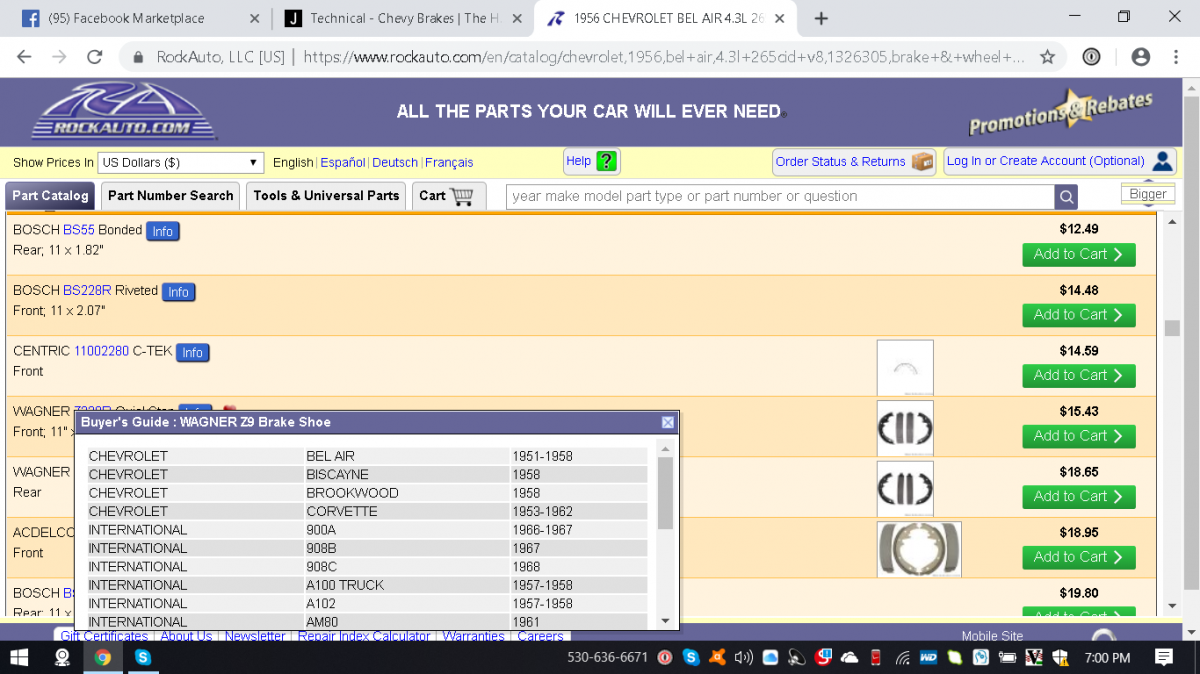Image resolution: width=1200 pixels, height=674 pixels.
Task: Click the green Help question mark icon
Action: [606, 161]
